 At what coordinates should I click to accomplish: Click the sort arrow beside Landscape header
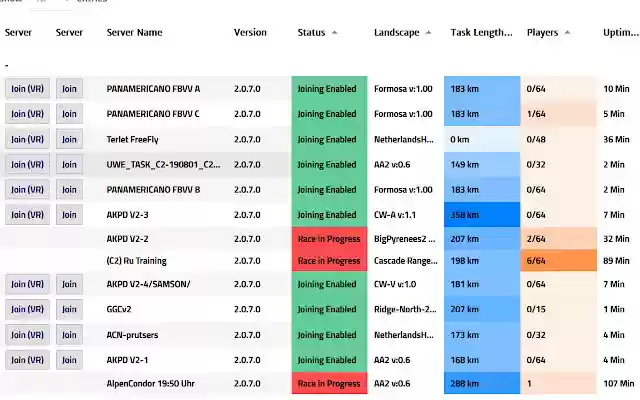428,33
